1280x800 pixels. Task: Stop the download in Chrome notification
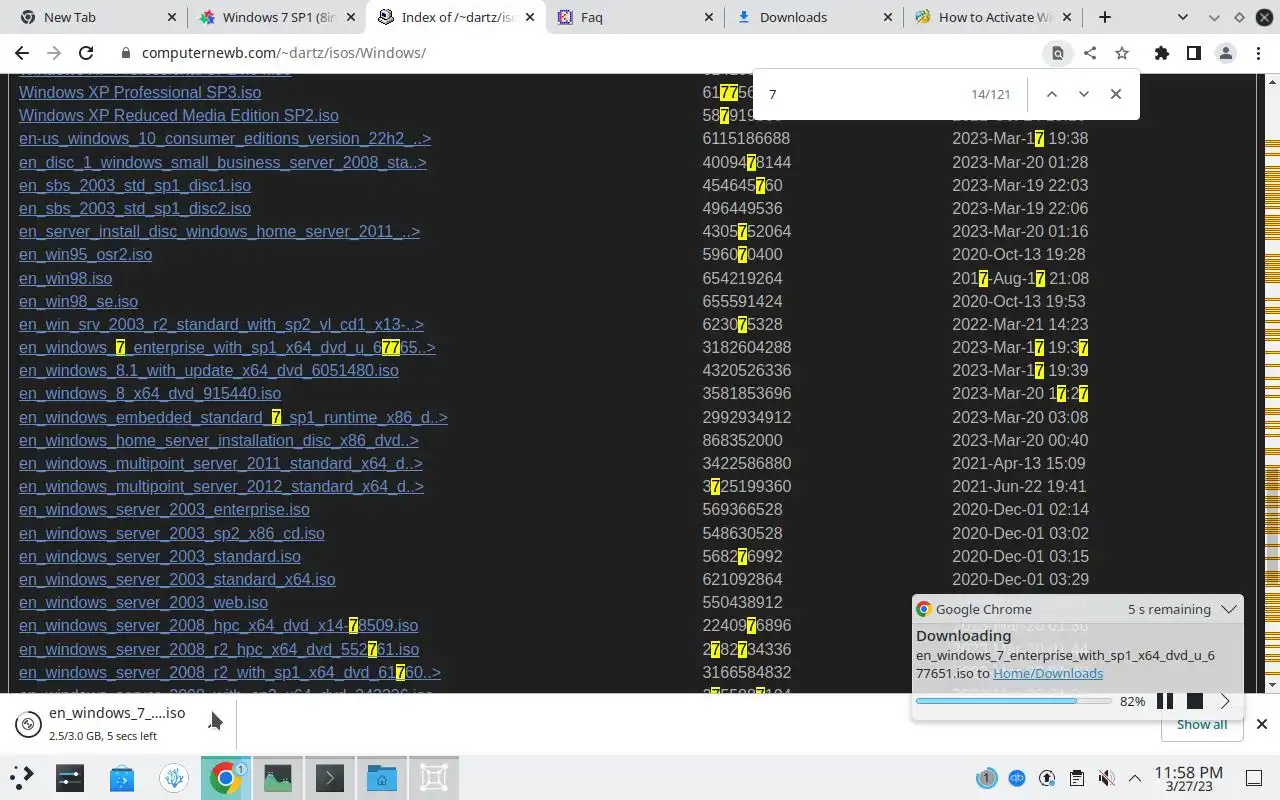click(1194, 701)
